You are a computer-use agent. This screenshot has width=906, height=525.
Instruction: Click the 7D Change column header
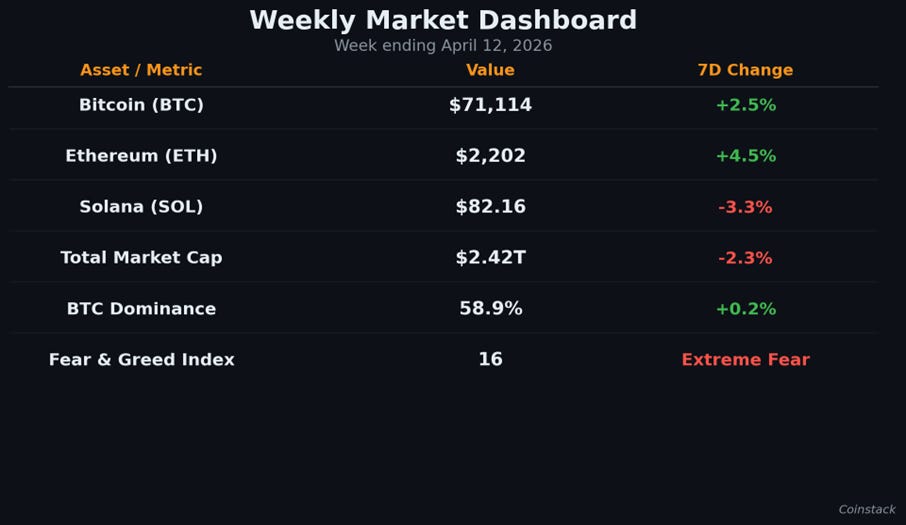point(745,70)
